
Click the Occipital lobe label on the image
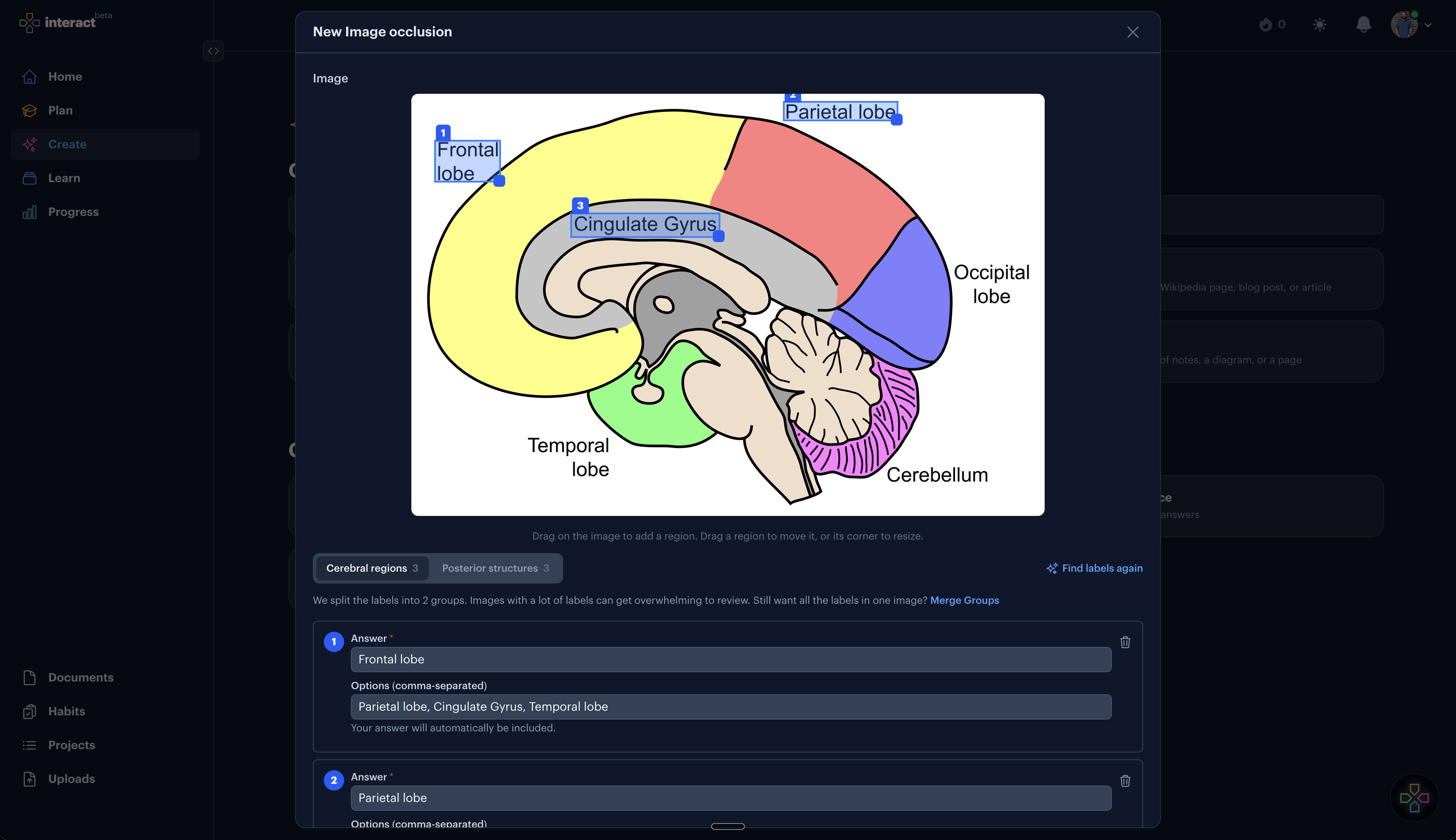[x=991, y=284]
